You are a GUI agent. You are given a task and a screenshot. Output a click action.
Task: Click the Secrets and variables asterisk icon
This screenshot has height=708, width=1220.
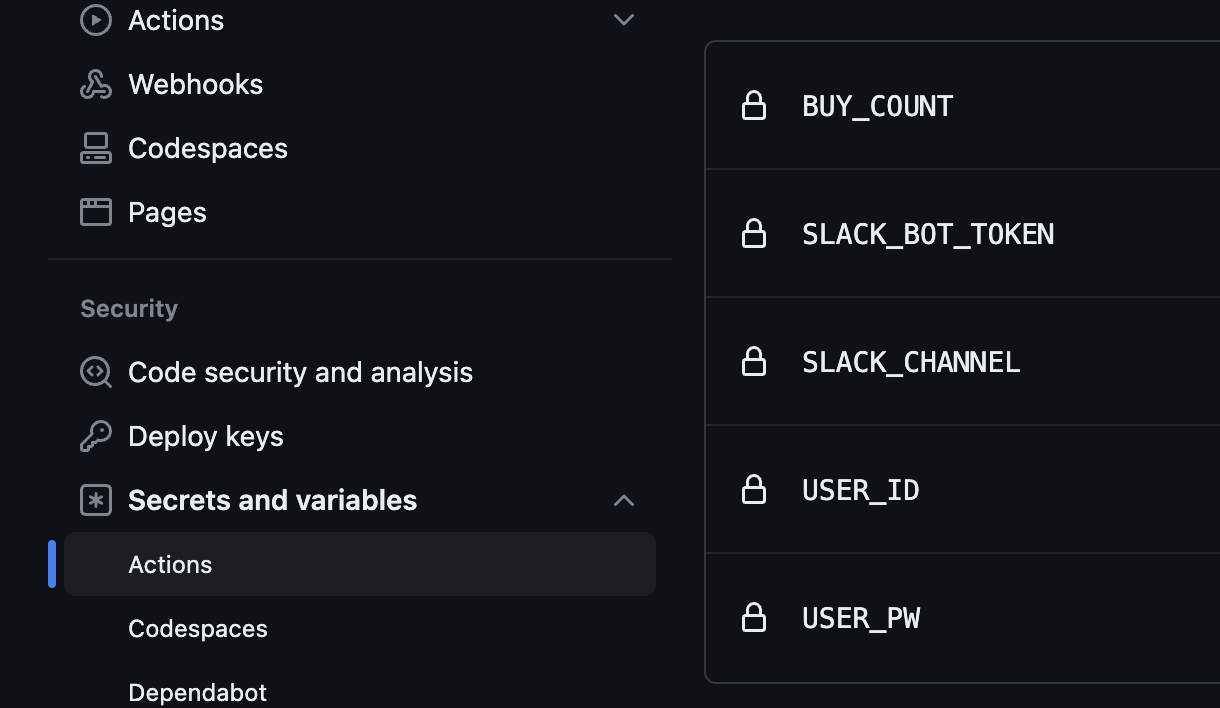click(x=96, y=500)
